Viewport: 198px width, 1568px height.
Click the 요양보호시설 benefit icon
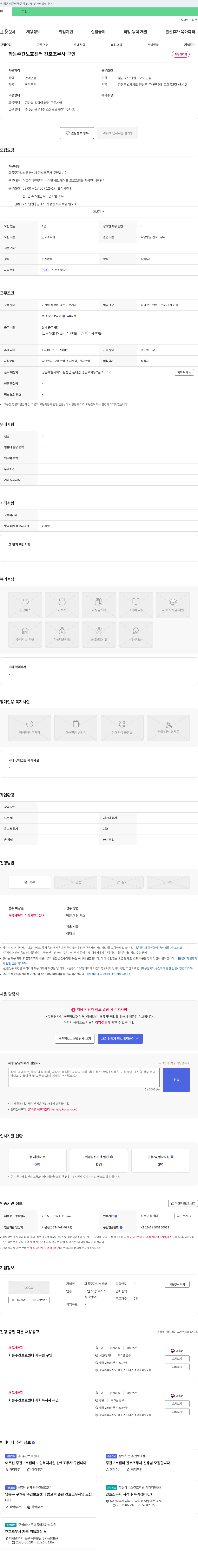tap(99, 634)
